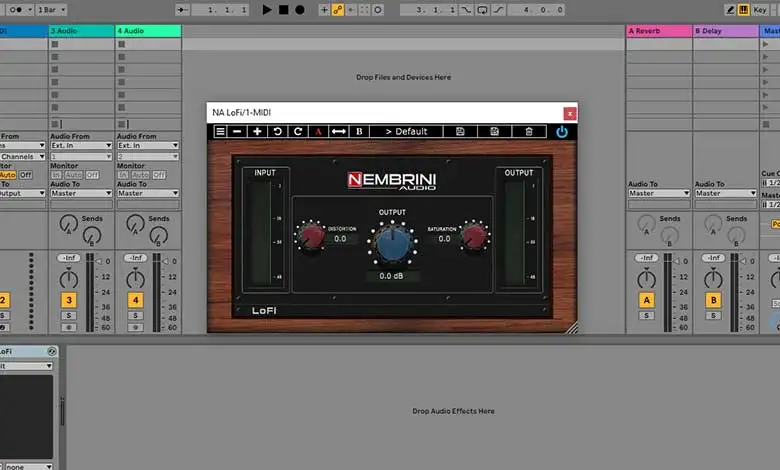This screenshot has width=780, height=470.
Task: Click the A/B copy arrows icon
Action: click(x=339, y=131)
